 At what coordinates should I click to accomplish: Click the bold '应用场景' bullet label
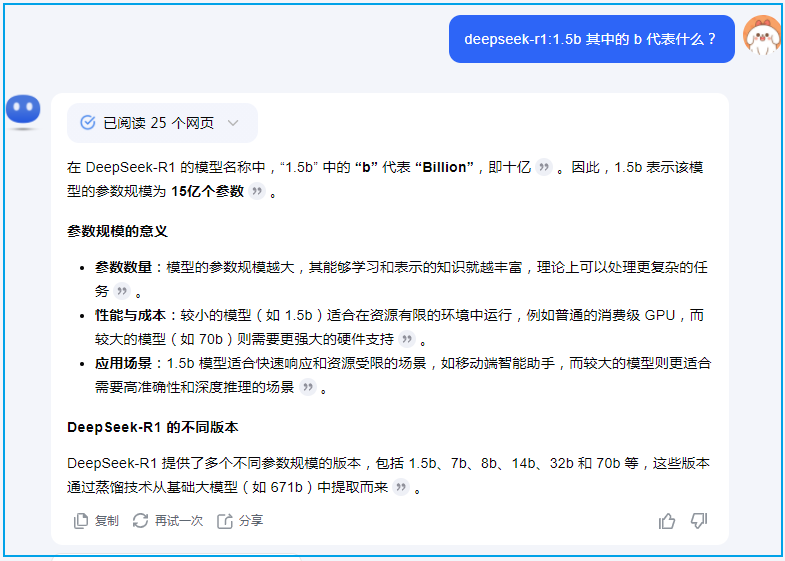tap(123, 363)
